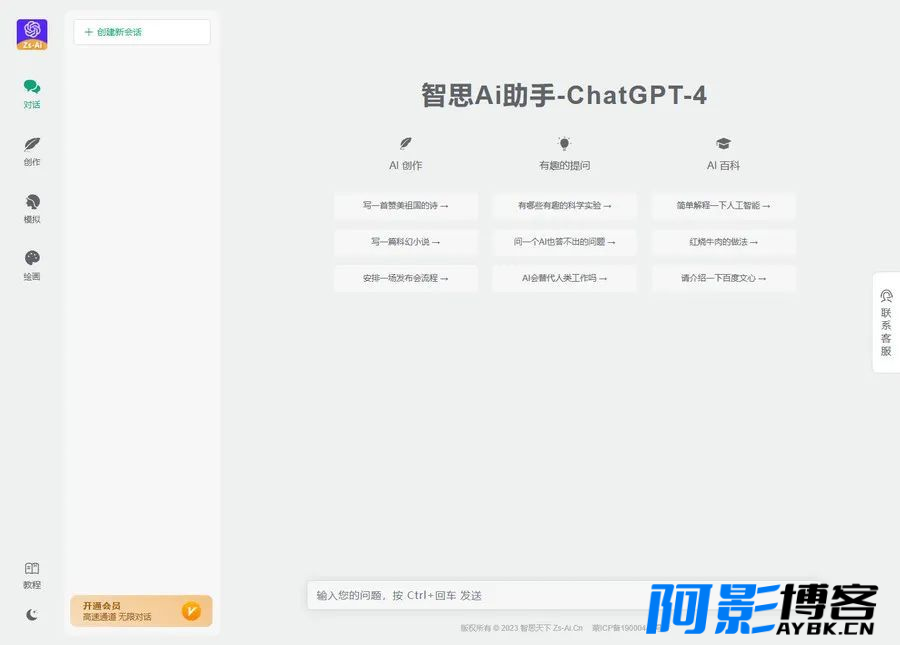The width and height of the screenshot is (900, 645).
Task: Click the 开通会员 membership banner
Action: point(141,611)
